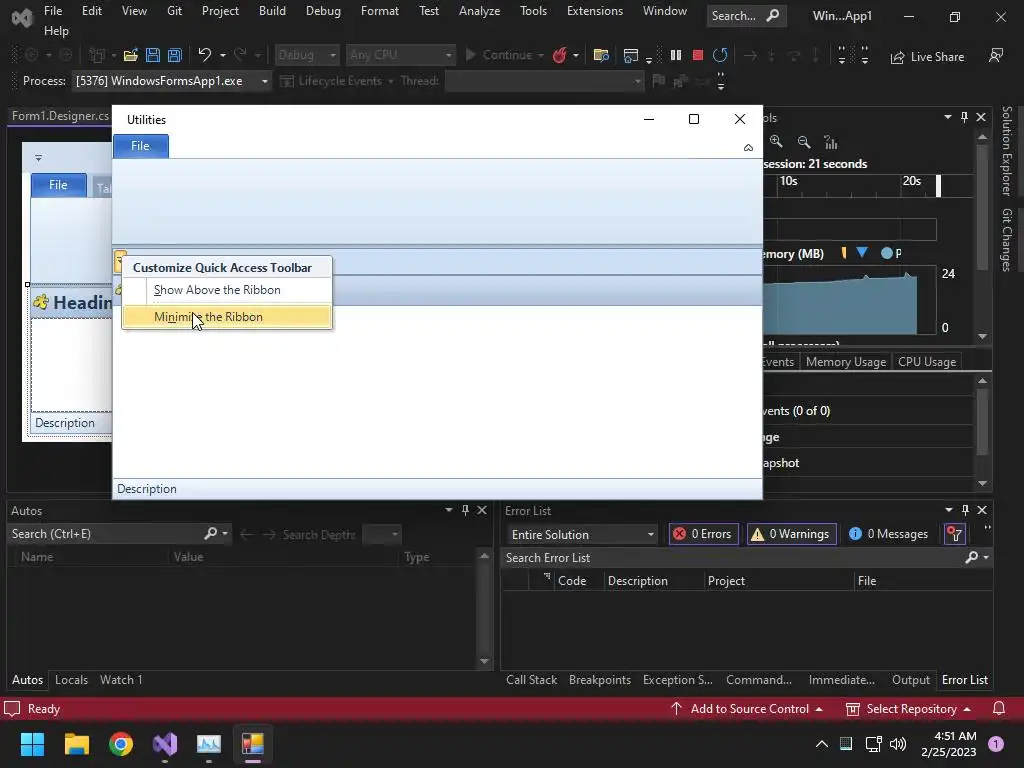Zoom out on the Diagnostic Tools timeline

click(x=804, y=142)
